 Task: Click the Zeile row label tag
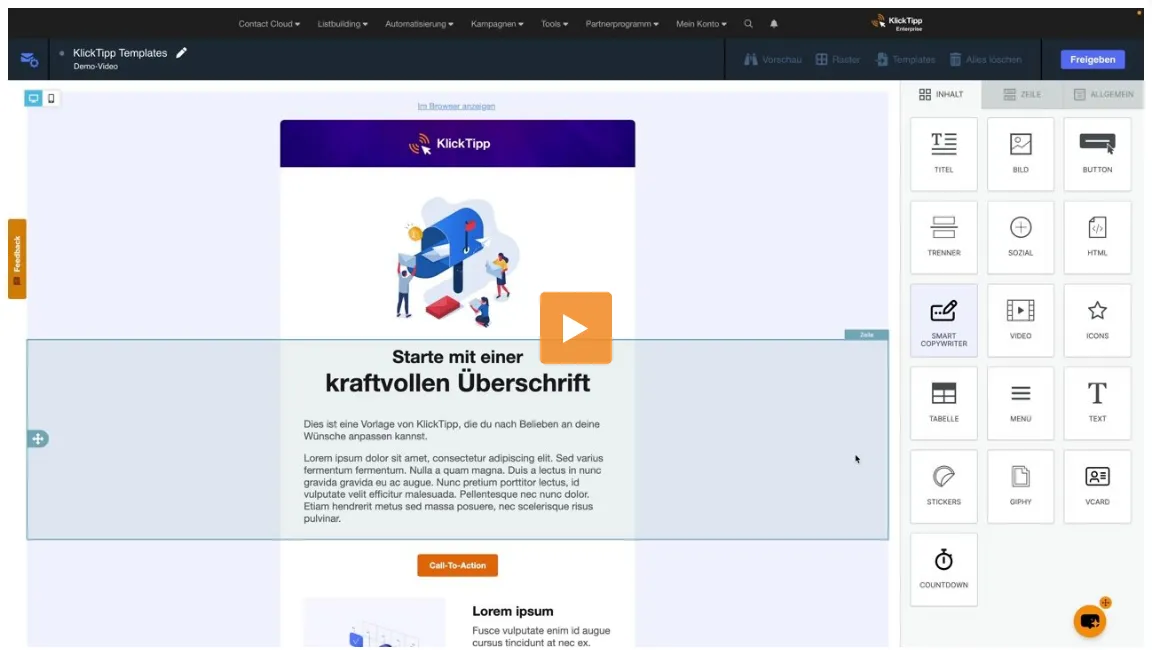pos(867,335)
